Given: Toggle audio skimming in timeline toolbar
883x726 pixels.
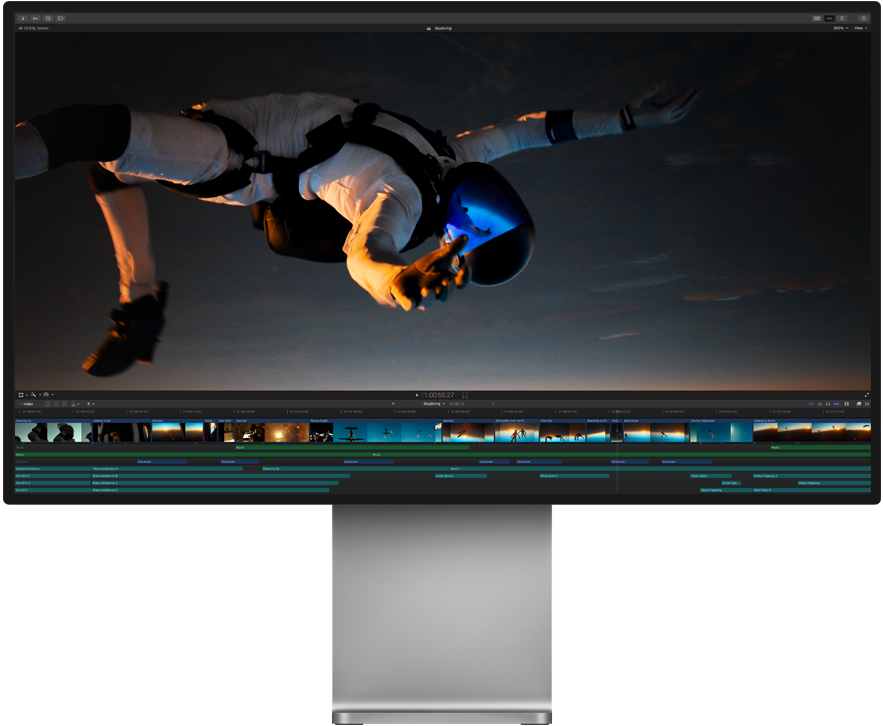Looking at the screenshot, I should (x=820, y=404).
